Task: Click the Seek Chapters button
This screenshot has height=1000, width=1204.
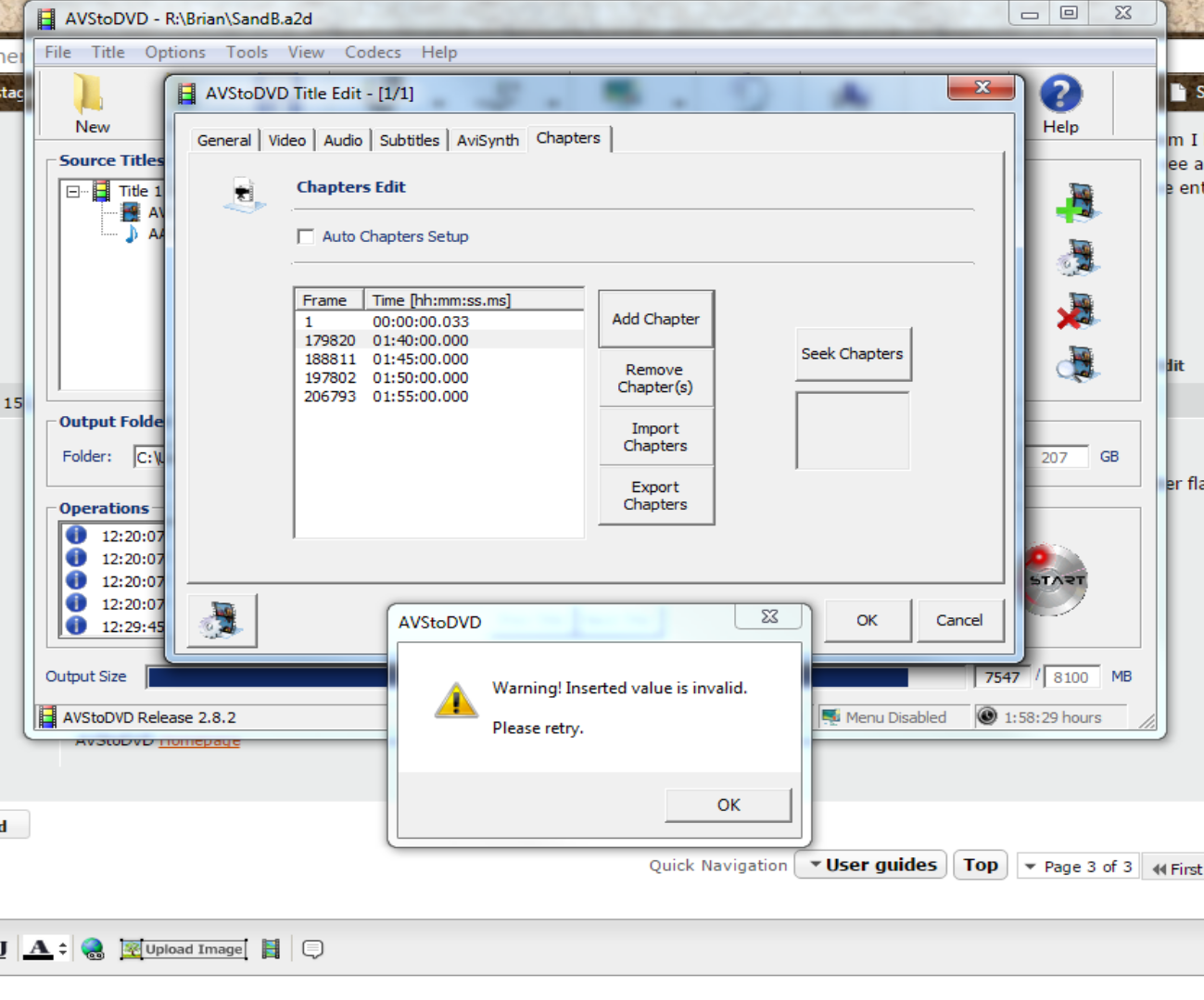Action: [853, 354]
